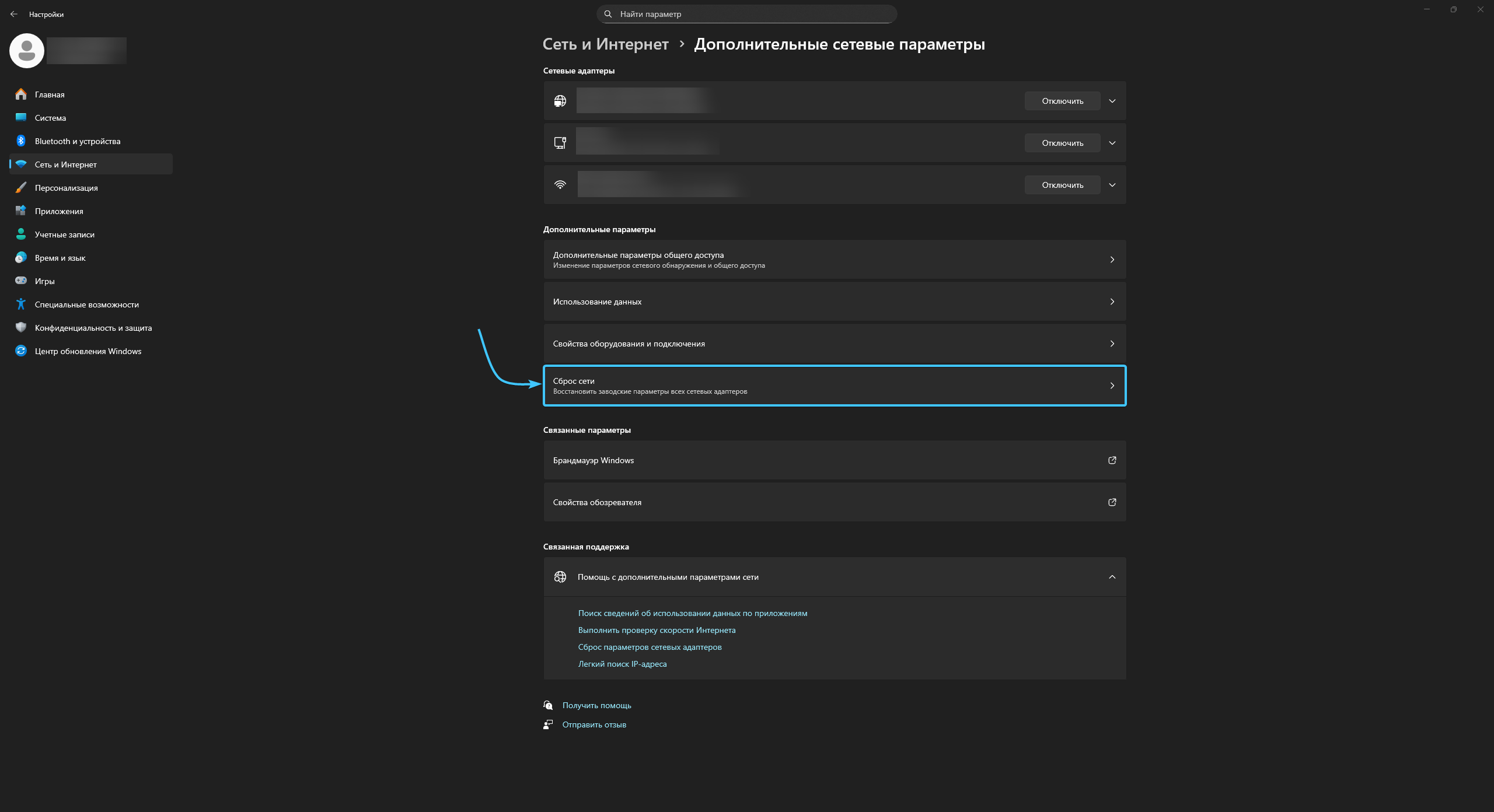The height and width of the screenshot is (812, 1494).
Task: Click the globe icon of first adapter
Action: pyautogui.click(x=560, y=101)
